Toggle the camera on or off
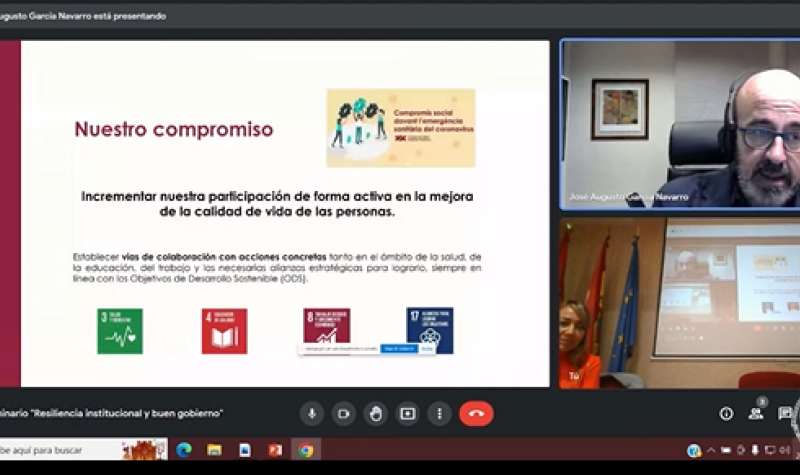Image resolution: width=800 pixels, height=475 pixels. click(x=343, y=413)
